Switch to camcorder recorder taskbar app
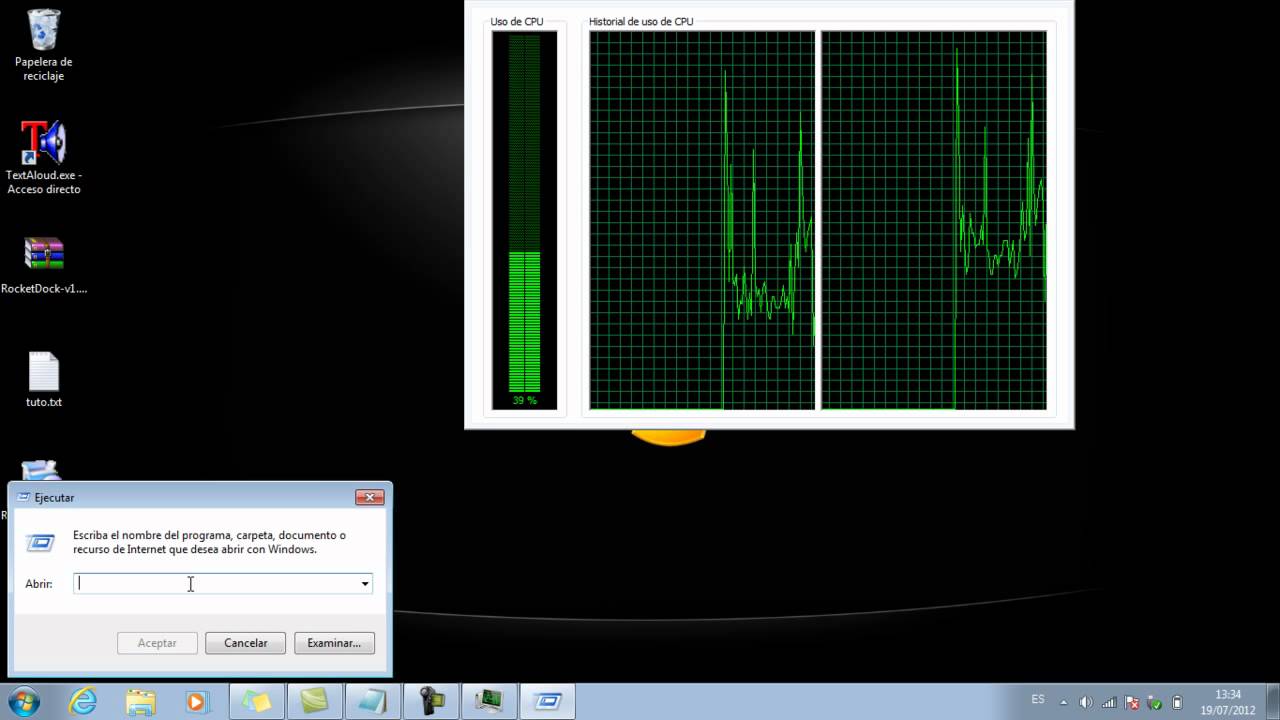The height and width of the screenshot is (720, 1280). (x=431, y=701)
